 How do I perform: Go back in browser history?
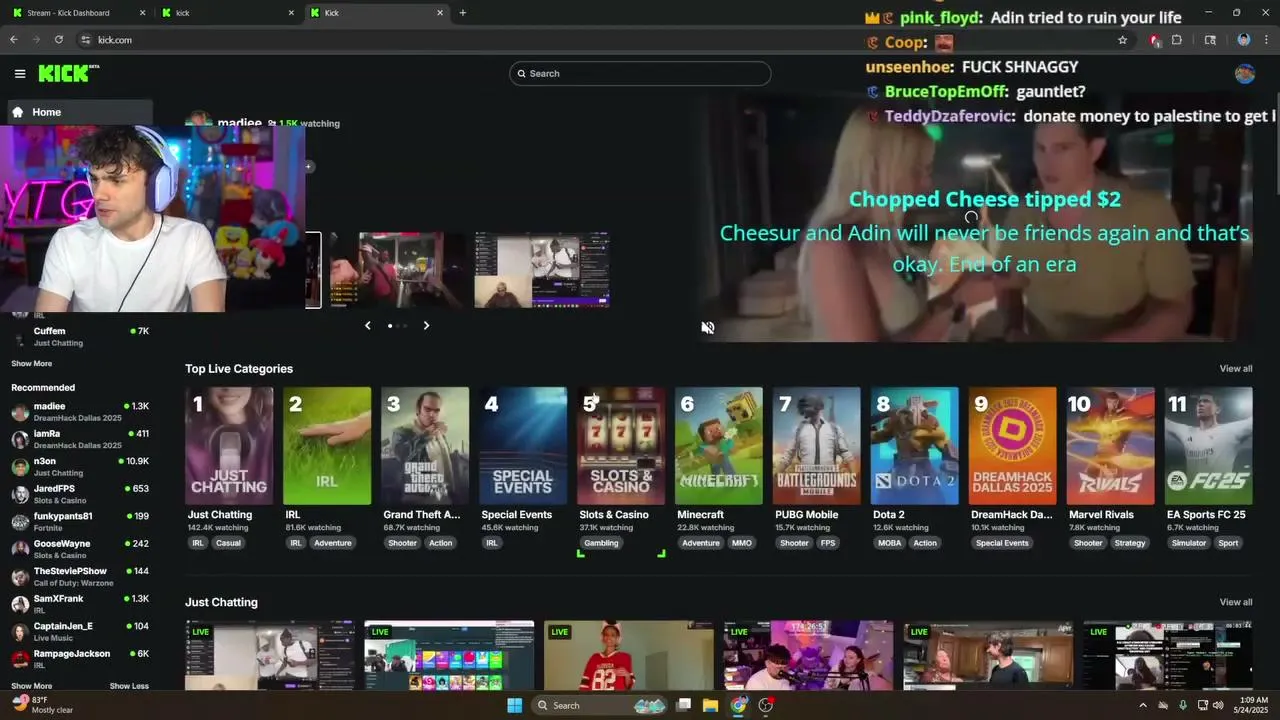tap(14, 40)
